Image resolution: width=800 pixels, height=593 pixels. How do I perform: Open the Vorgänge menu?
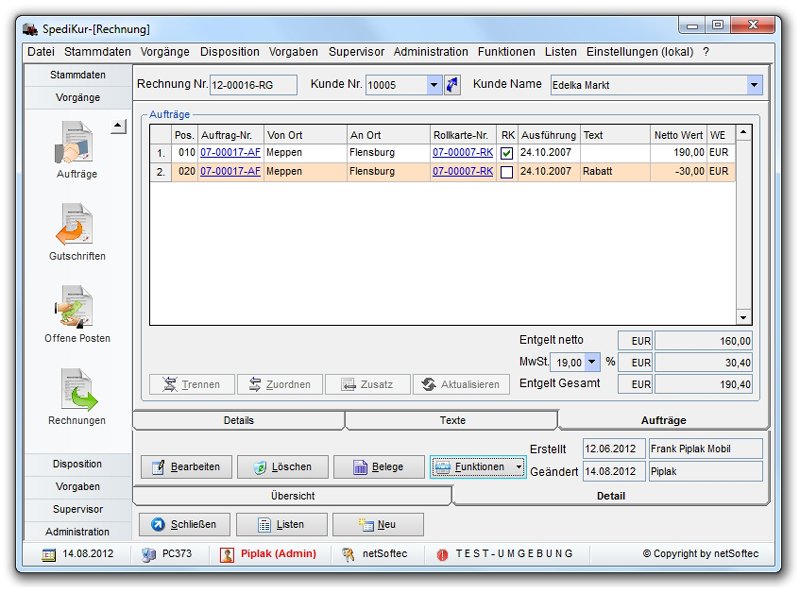165,52
